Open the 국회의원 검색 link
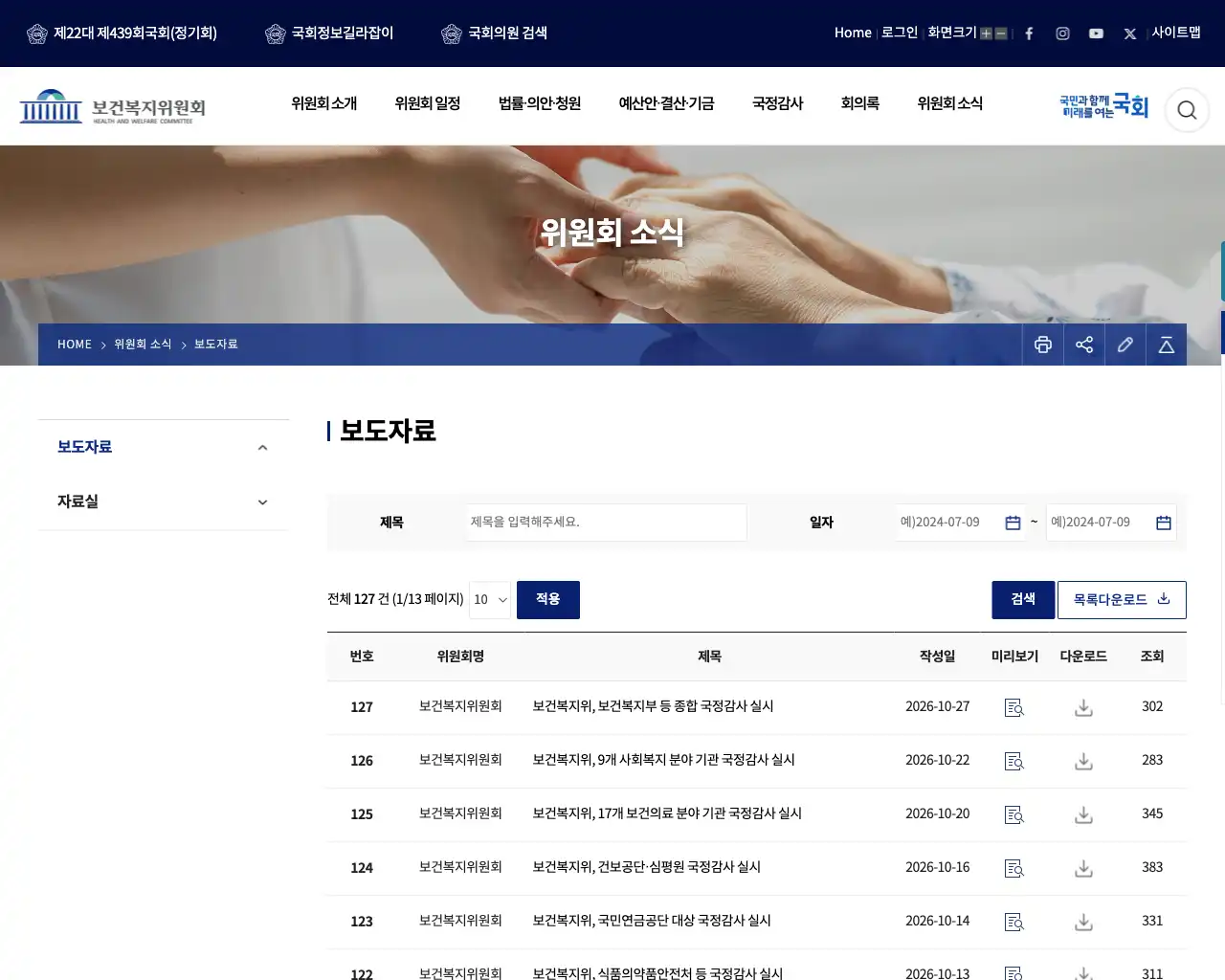 coord(495,33)
